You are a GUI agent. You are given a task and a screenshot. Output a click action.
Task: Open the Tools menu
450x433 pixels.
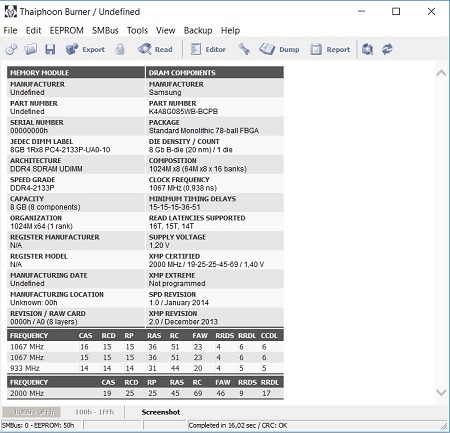coord(137,30)
